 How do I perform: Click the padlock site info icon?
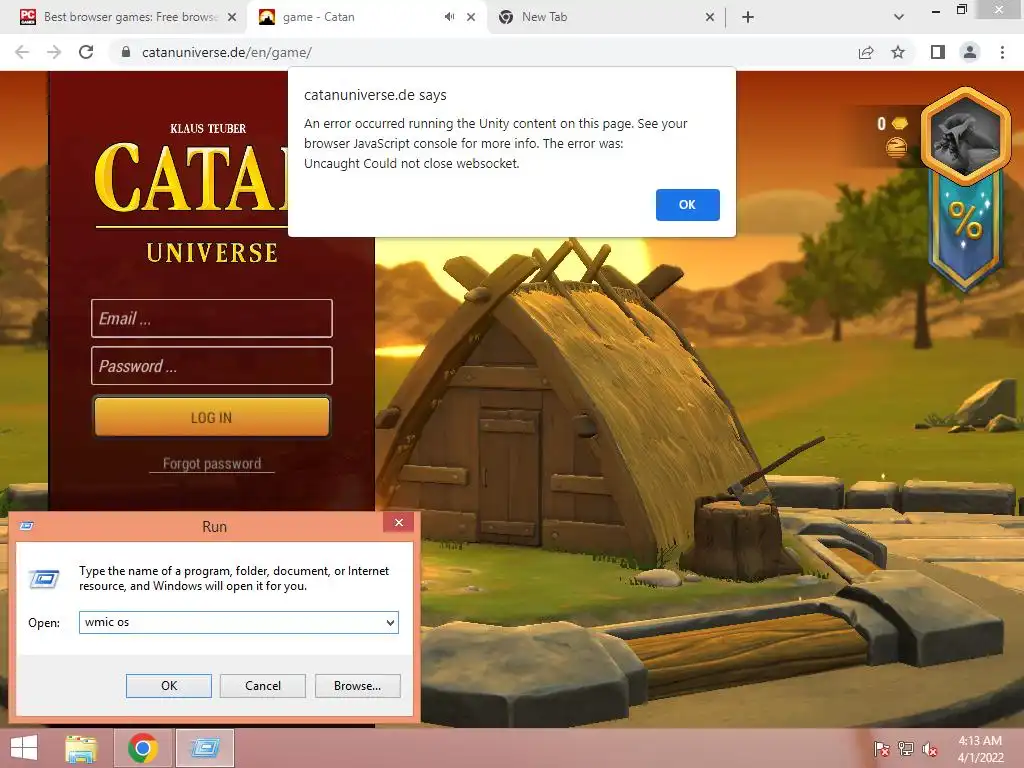click(x=126, y=52)
